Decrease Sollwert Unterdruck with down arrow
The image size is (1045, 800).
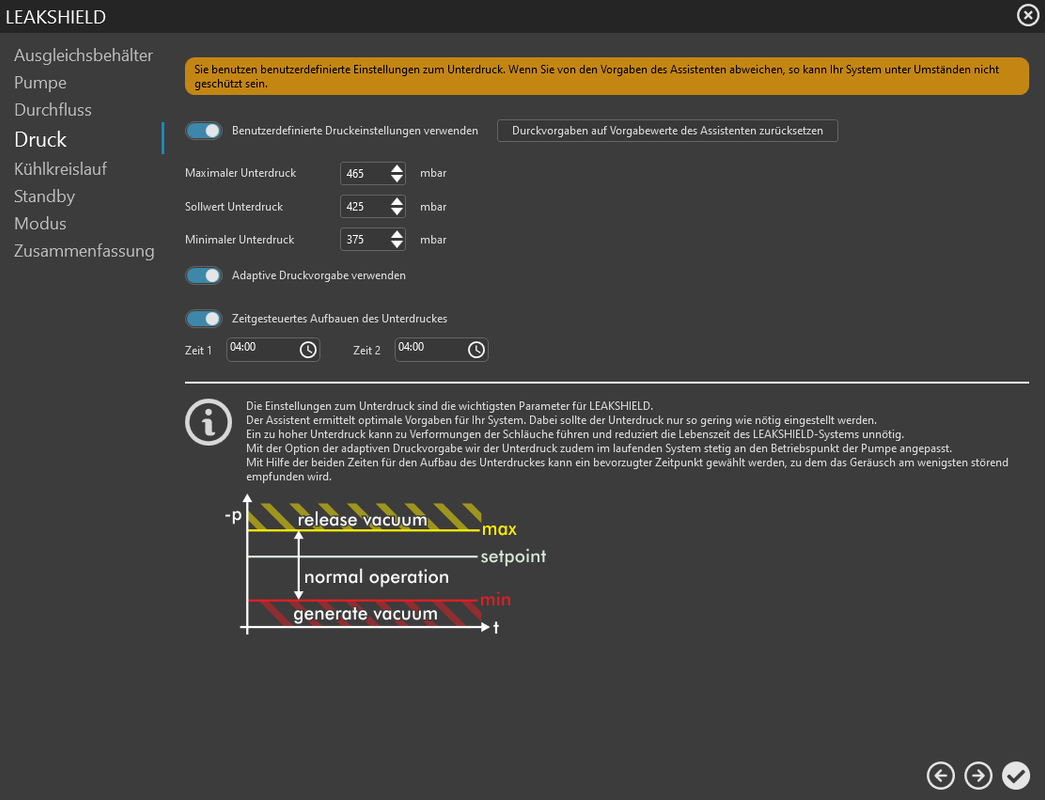coord(397,211)
